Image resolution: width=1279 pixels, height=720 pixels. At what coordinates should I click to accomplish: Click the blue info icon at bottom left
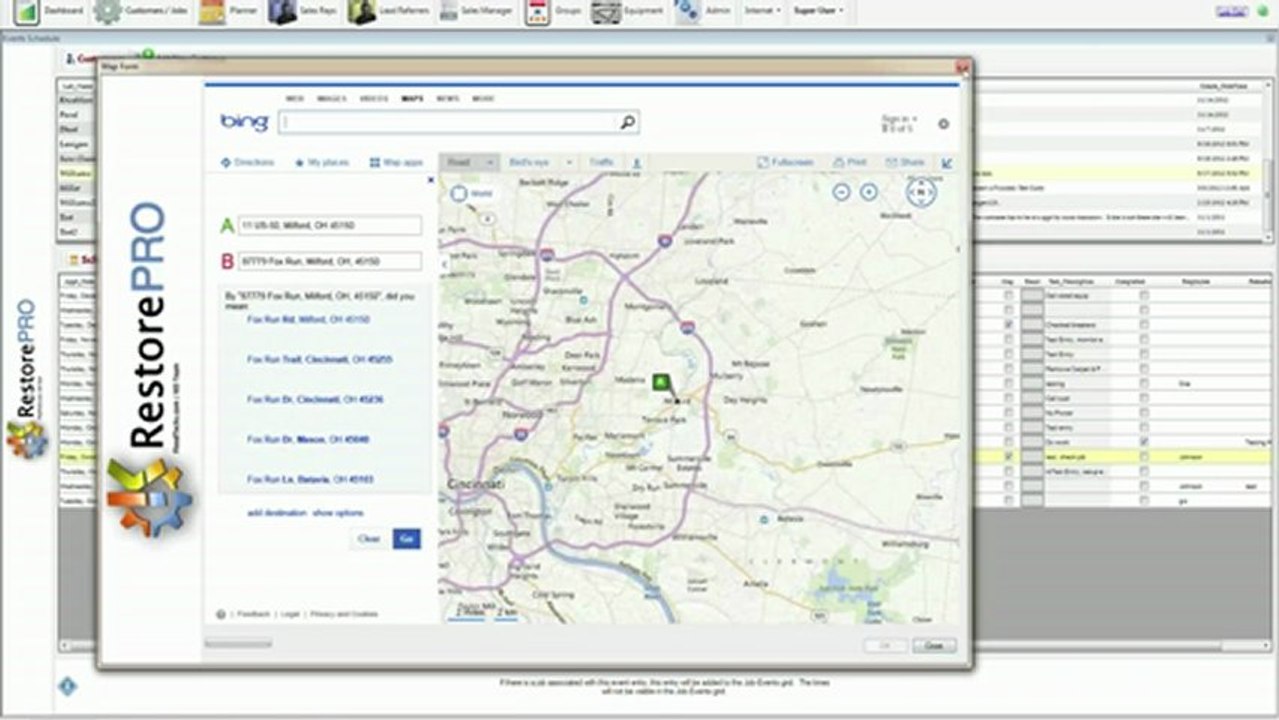(67, 686)
